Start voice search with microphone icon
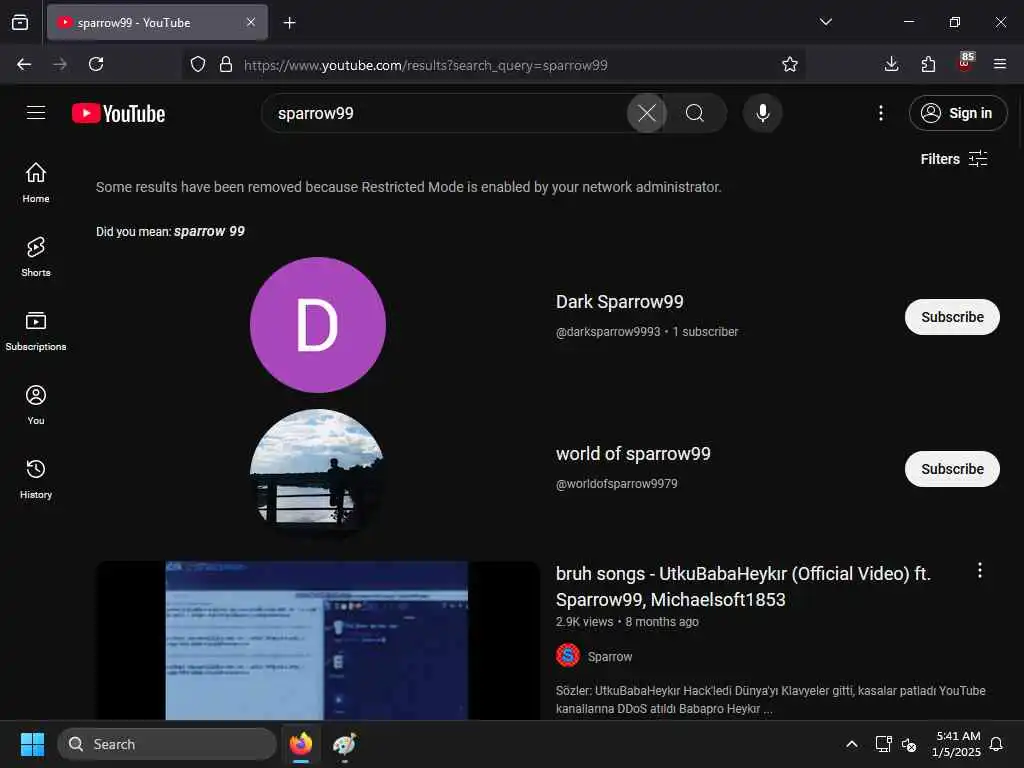 point(762,113)
